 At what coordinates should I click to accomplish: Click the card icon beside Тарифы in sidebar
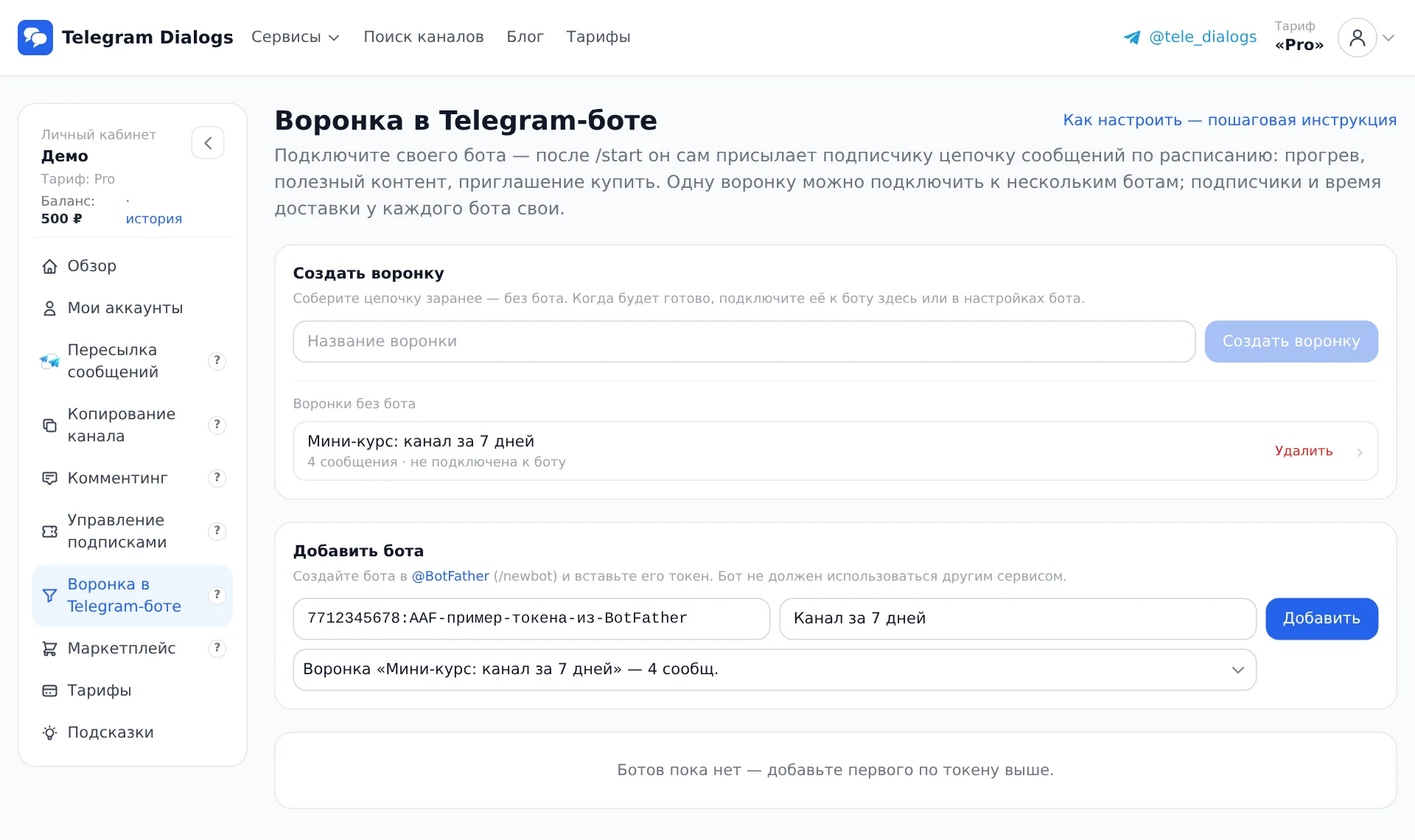click(x=49, y=690)
